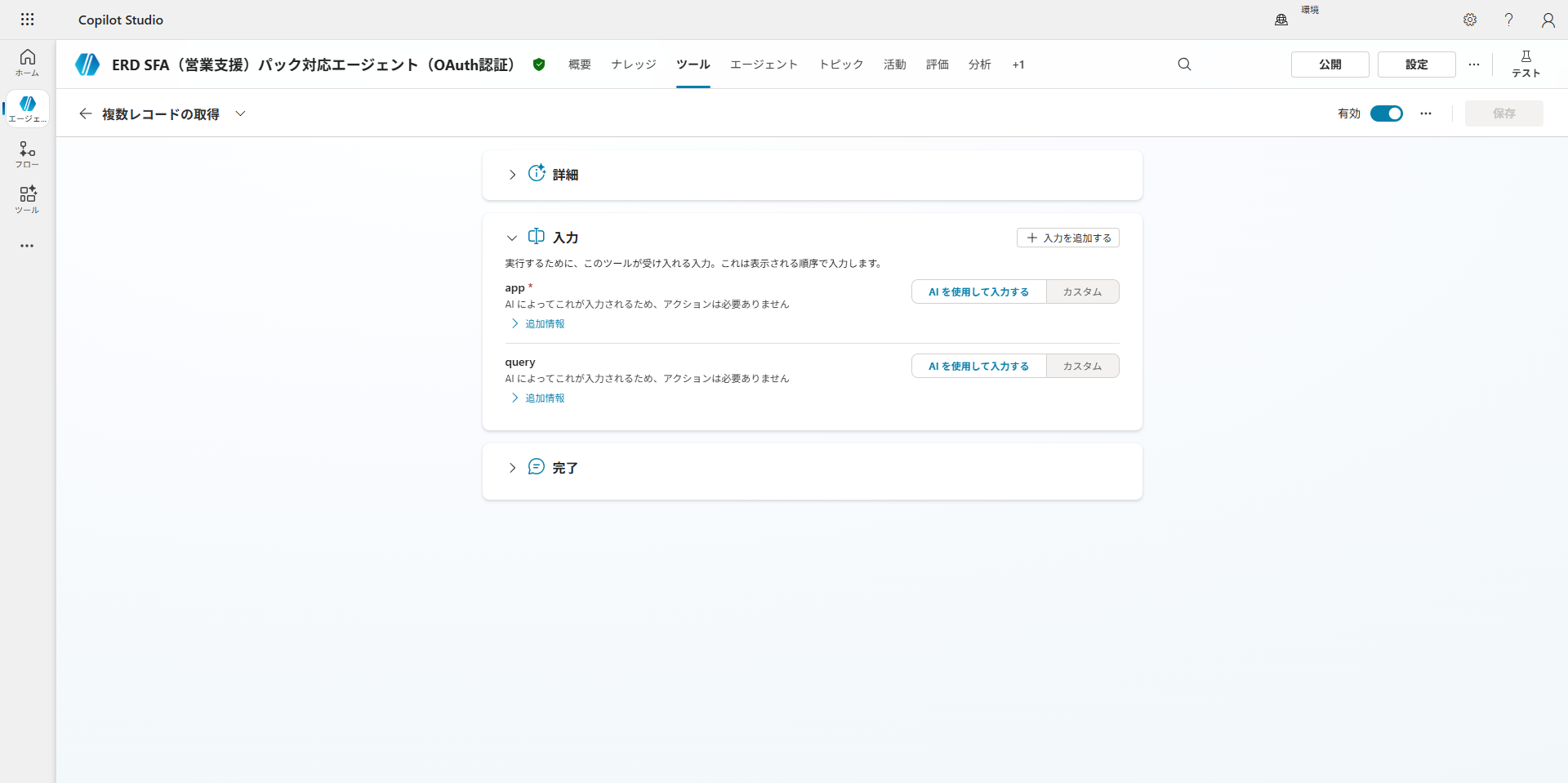Open Tools (ツール) sidebar icon
The width and height of the screenshot is (1568, 783).
[x=27, y=200]
